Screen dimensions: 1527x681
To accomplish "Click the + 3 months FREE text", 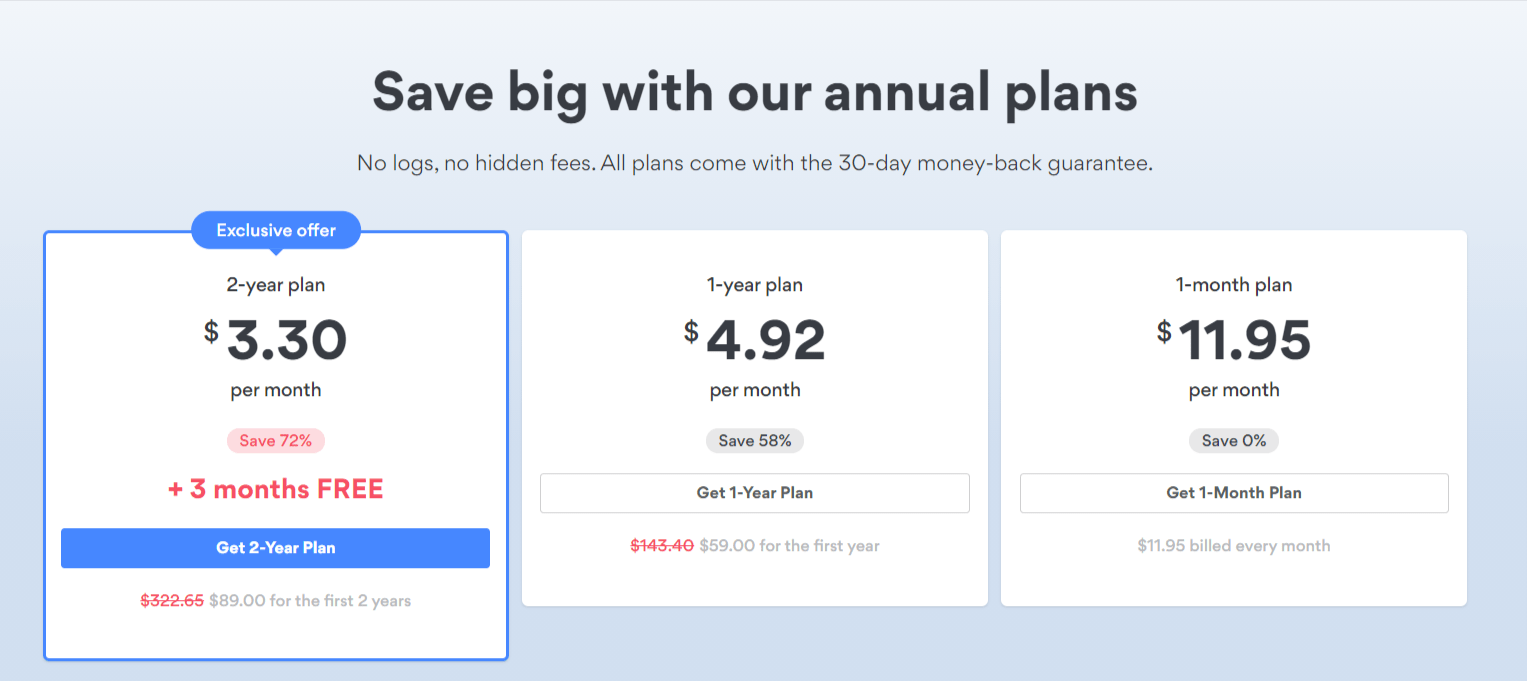I will 276,489.
